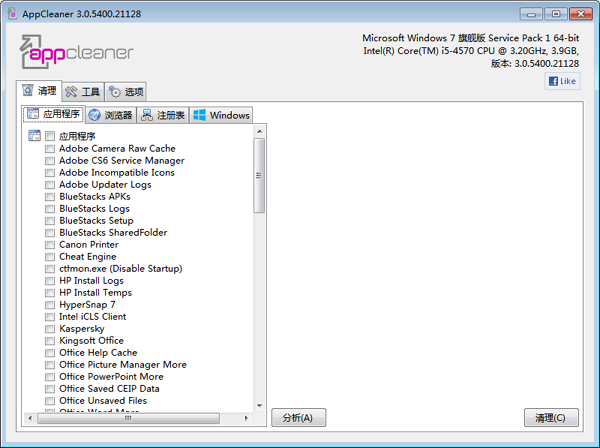This screenshot has height=448, width=600.
Task: Click the Kingsoft Office label text
Action: point(91,341)
